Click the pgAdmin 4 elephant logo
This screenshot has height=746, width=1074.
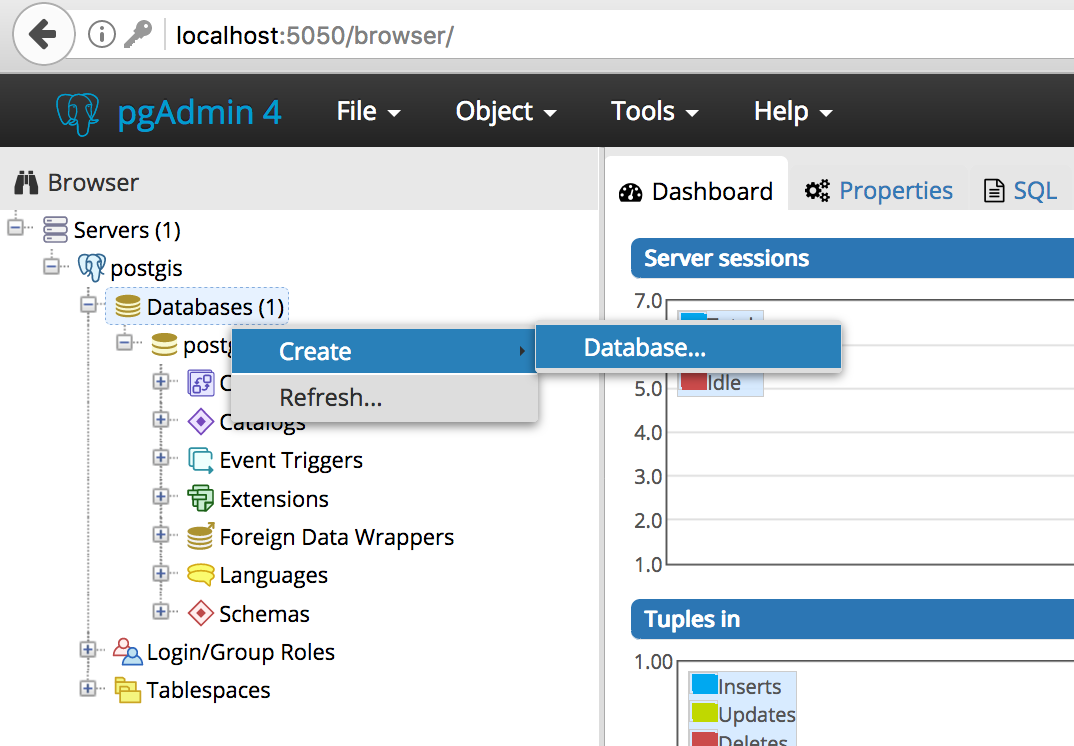point(78,110)
